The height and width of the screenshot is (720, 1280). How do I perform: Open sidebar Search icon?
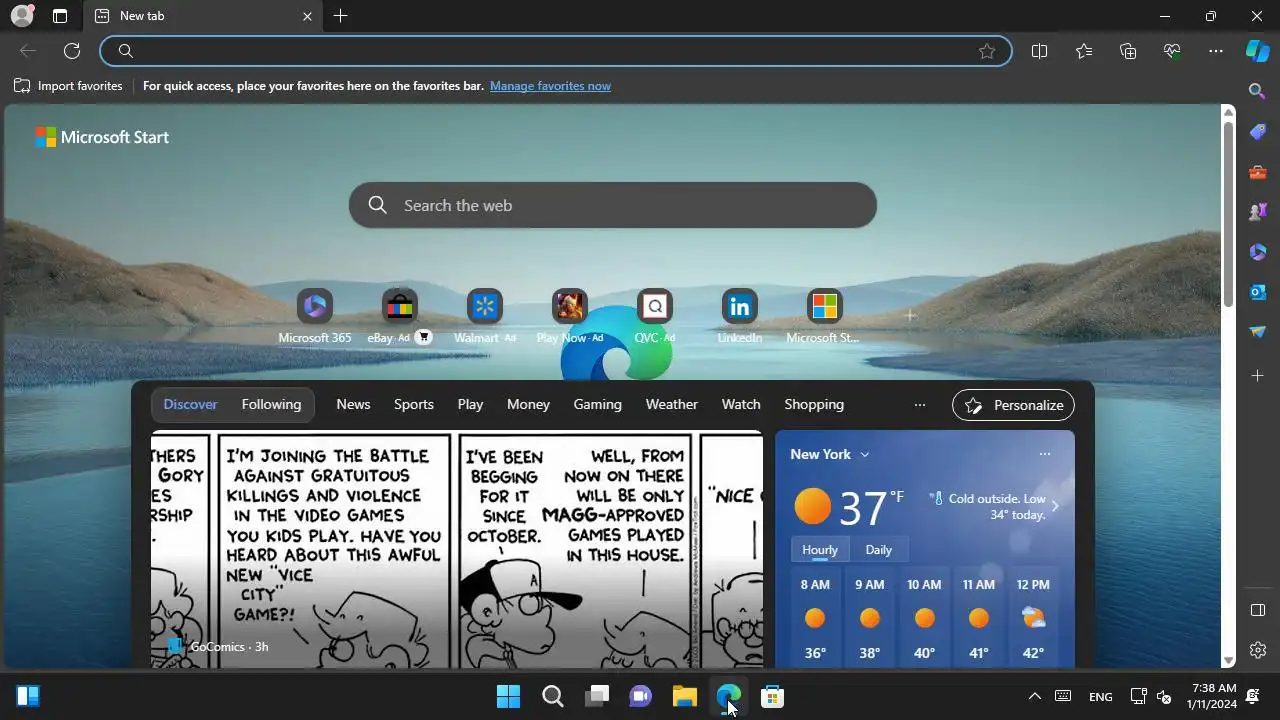point(1258,91)
